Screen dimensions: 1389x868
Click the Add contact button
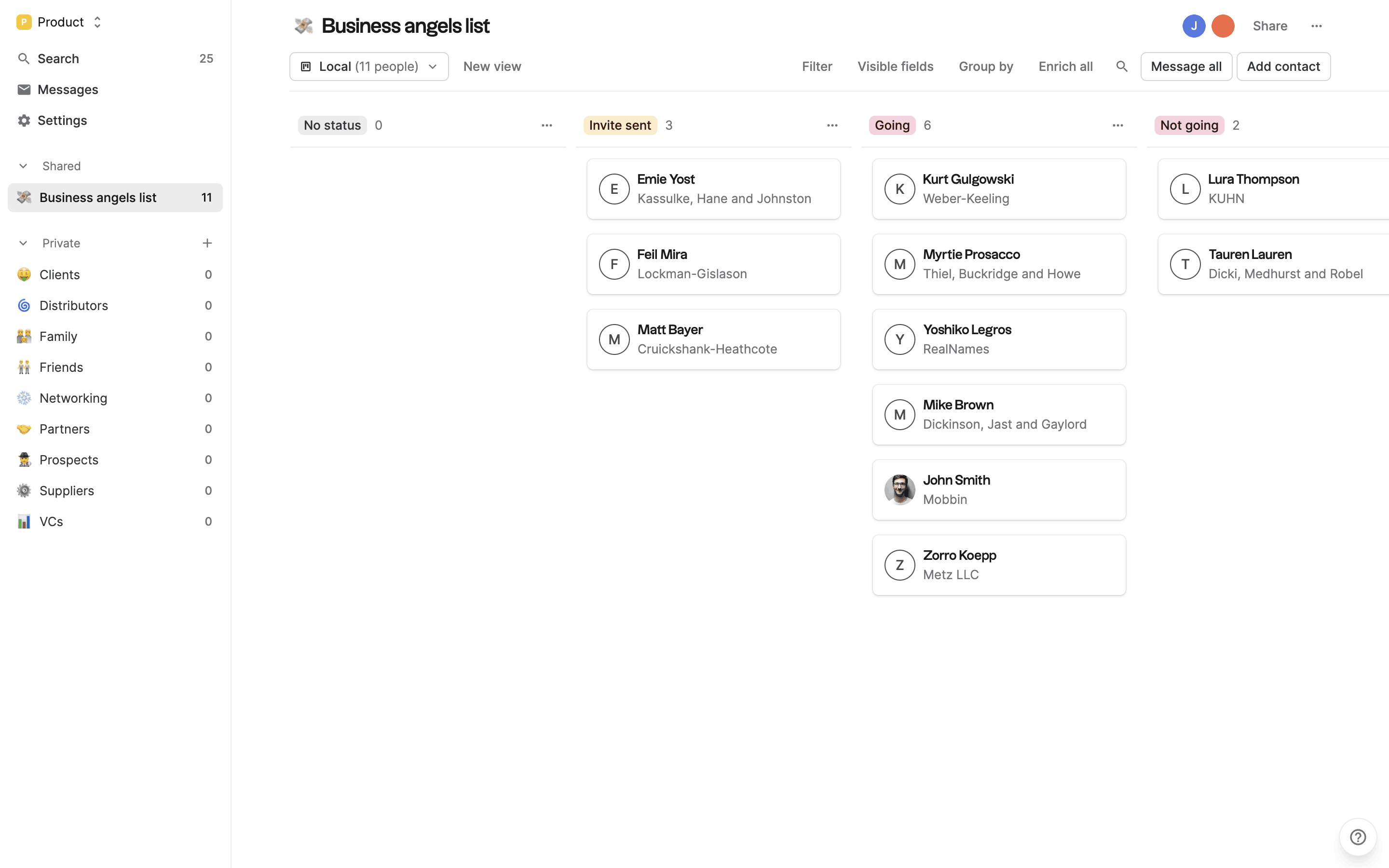click(1283, 67)
